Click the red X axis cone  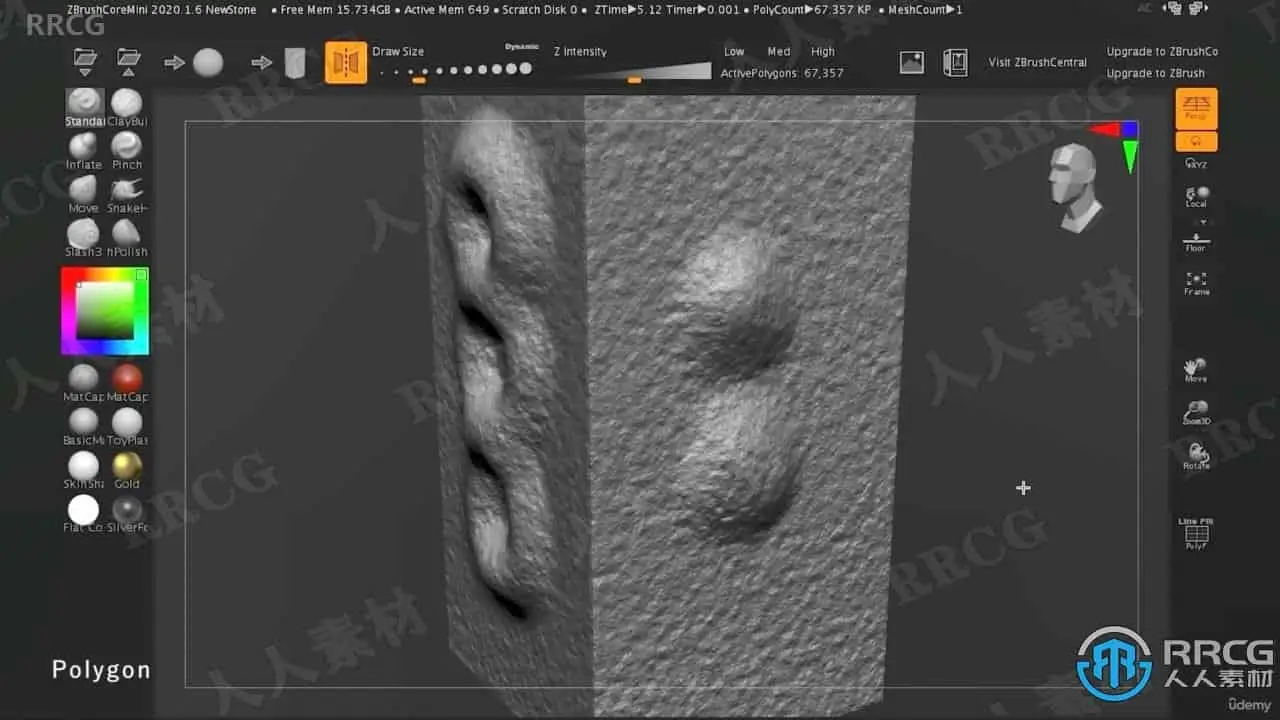[1103, 129]
